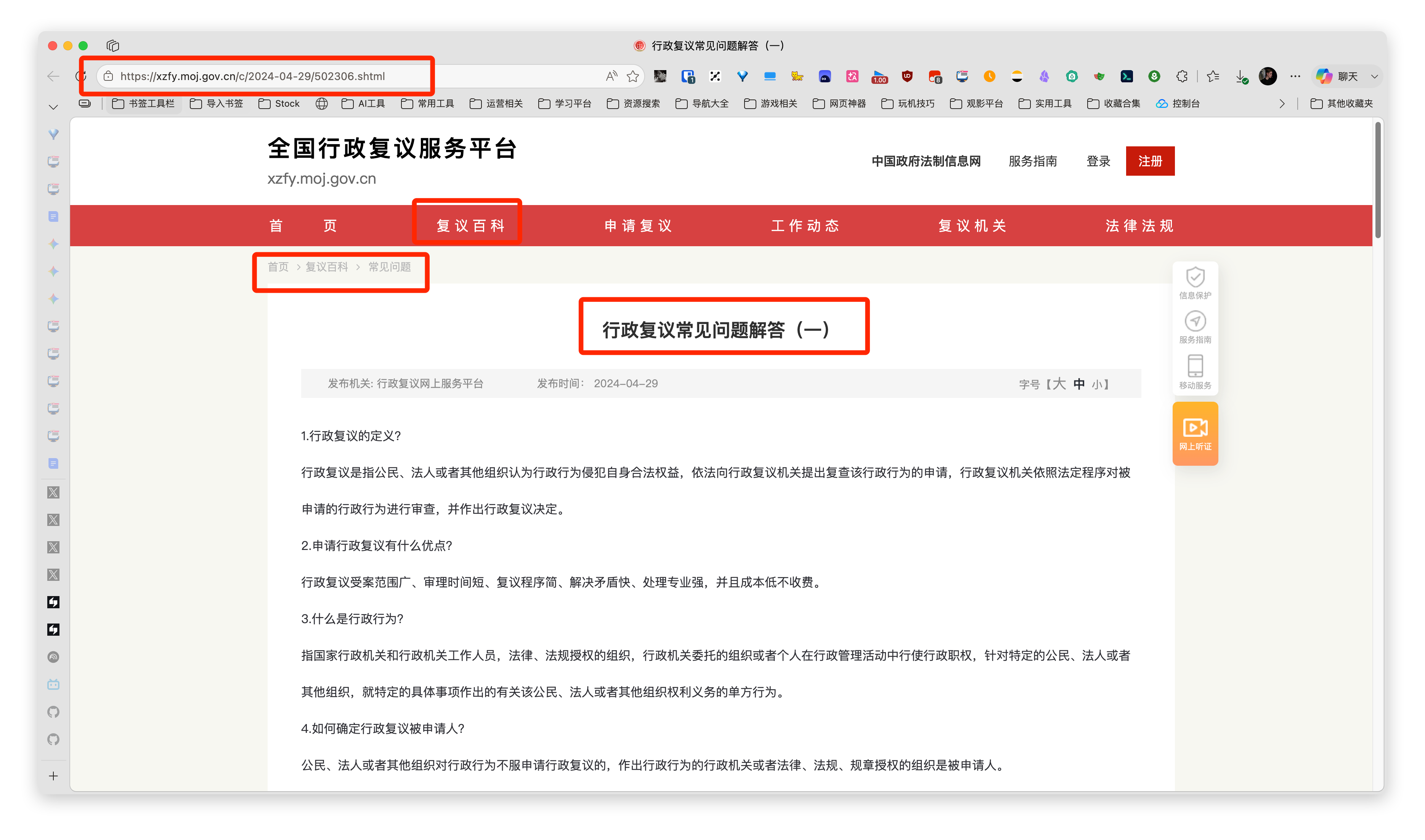Open the red extension icon with badge 8
Image resolution: width=1425 pixels, height=840 pixels.
coord(935,76)
